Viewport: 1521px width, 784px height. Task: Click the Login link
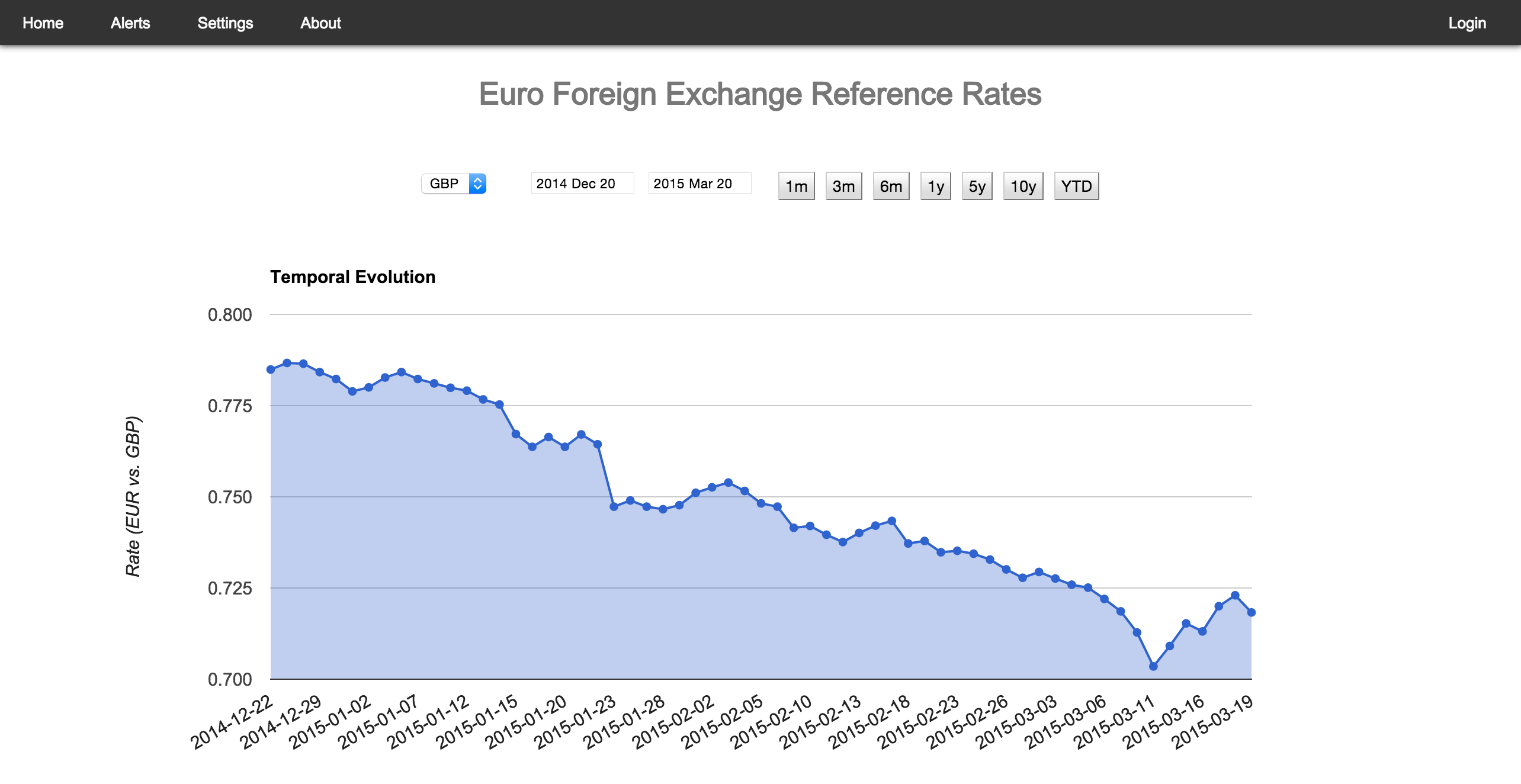tap(1467, 23)
